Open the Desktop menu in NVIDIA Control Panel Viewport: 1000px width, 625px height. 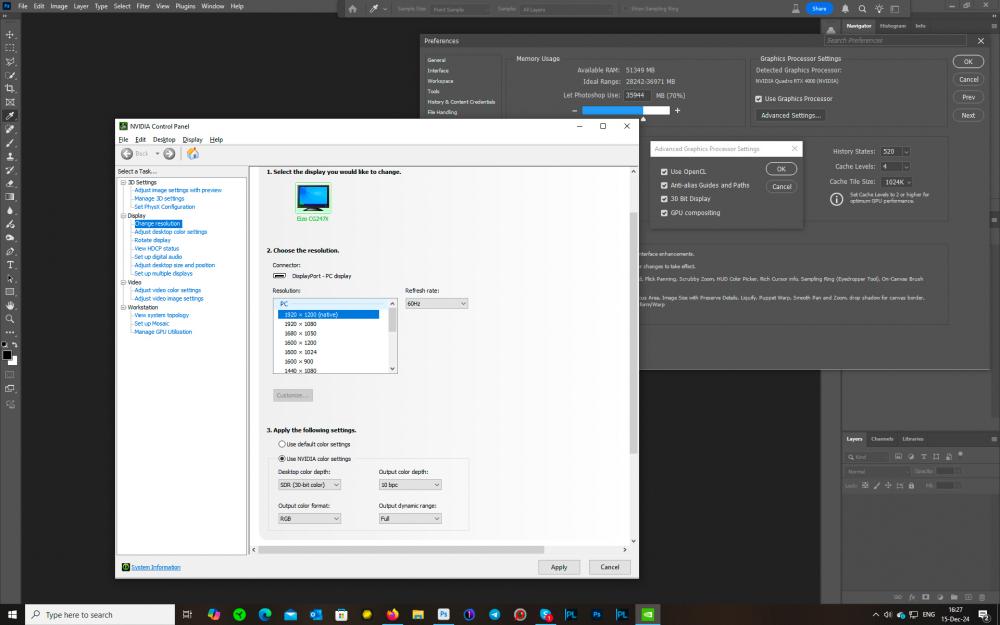(x=164, y=140)
